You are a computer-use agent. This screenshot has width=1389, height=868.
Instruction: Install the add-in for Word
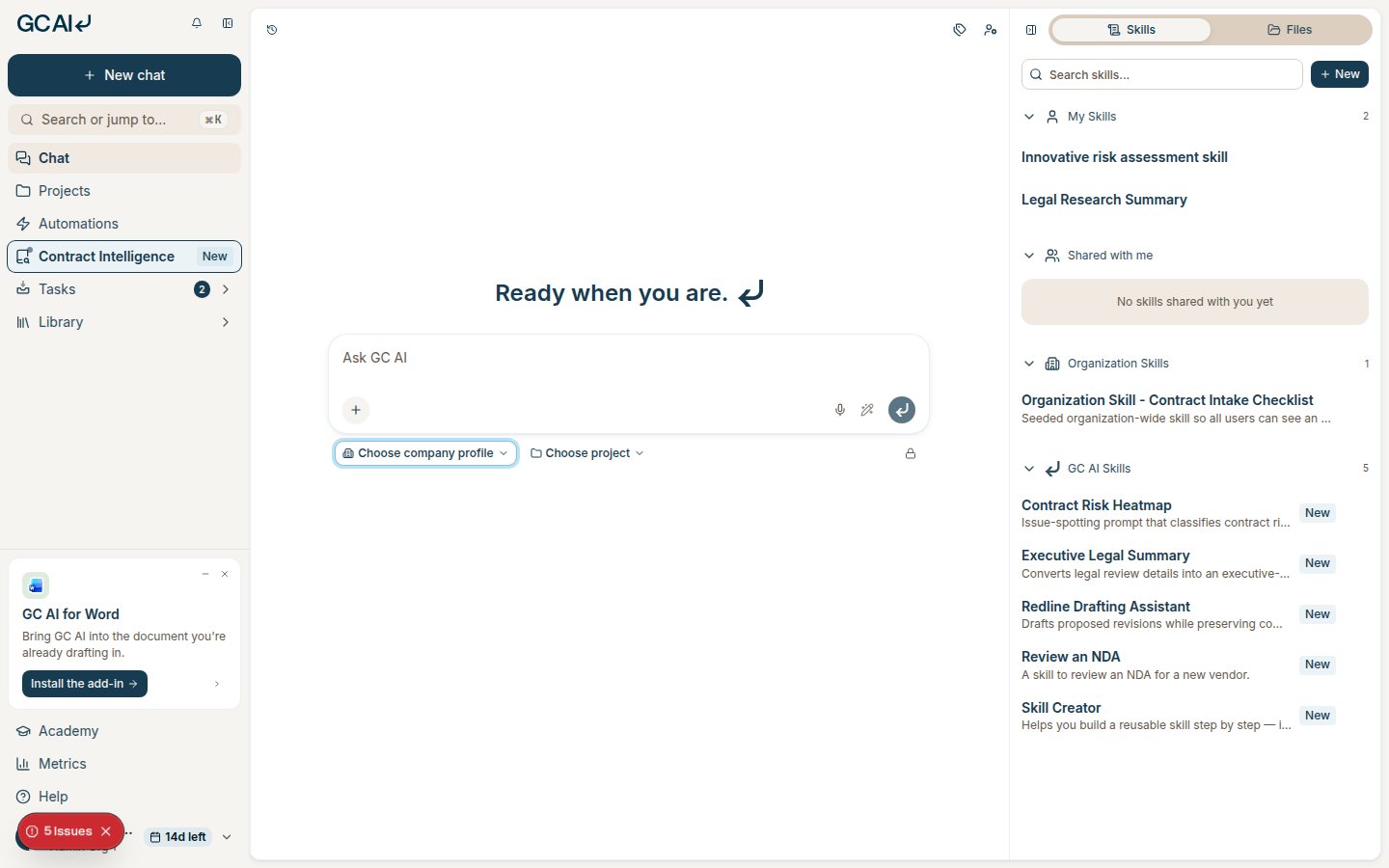click(x=85, y=684)
